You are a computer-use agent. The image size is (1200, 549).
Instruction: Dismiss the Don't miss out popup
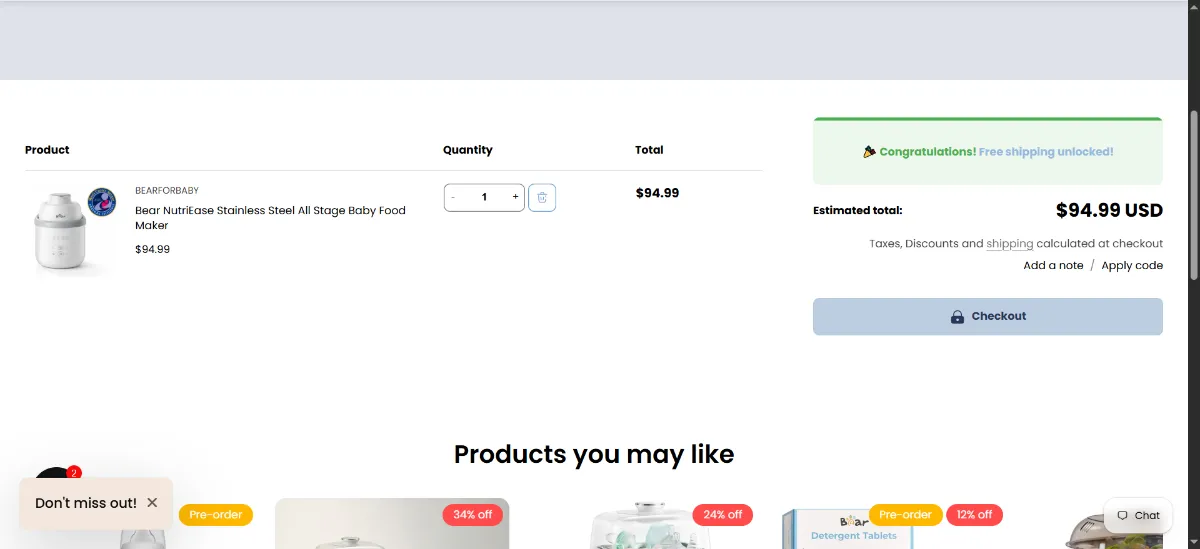pyautogui.click(x=152, y=503)
